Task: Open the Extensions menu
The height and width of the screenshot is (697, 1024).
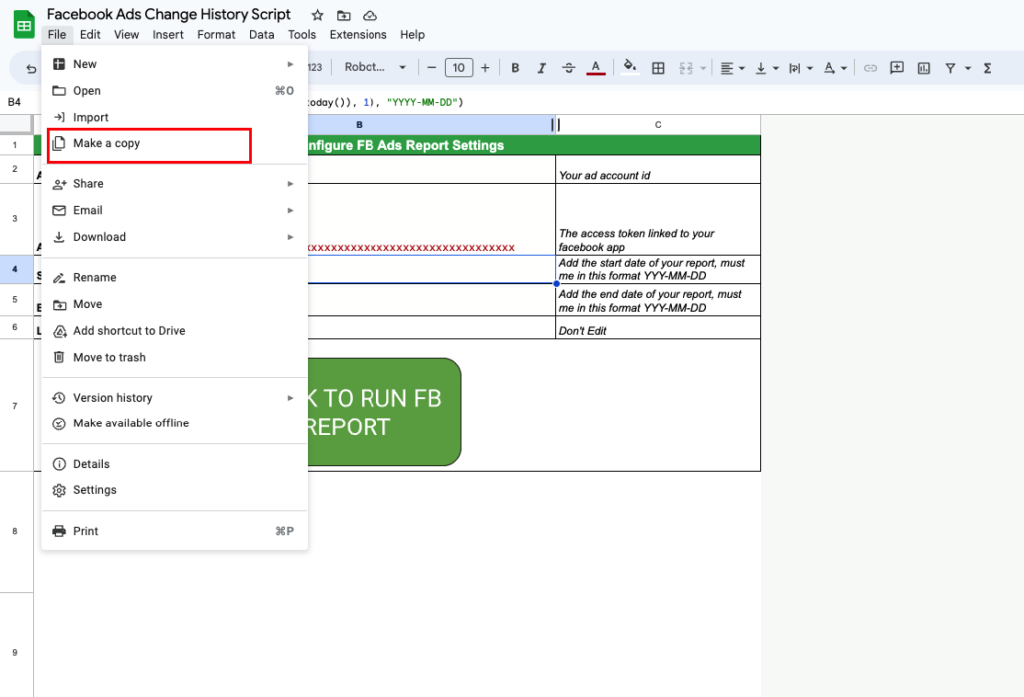Action: [x=358, y=35]
